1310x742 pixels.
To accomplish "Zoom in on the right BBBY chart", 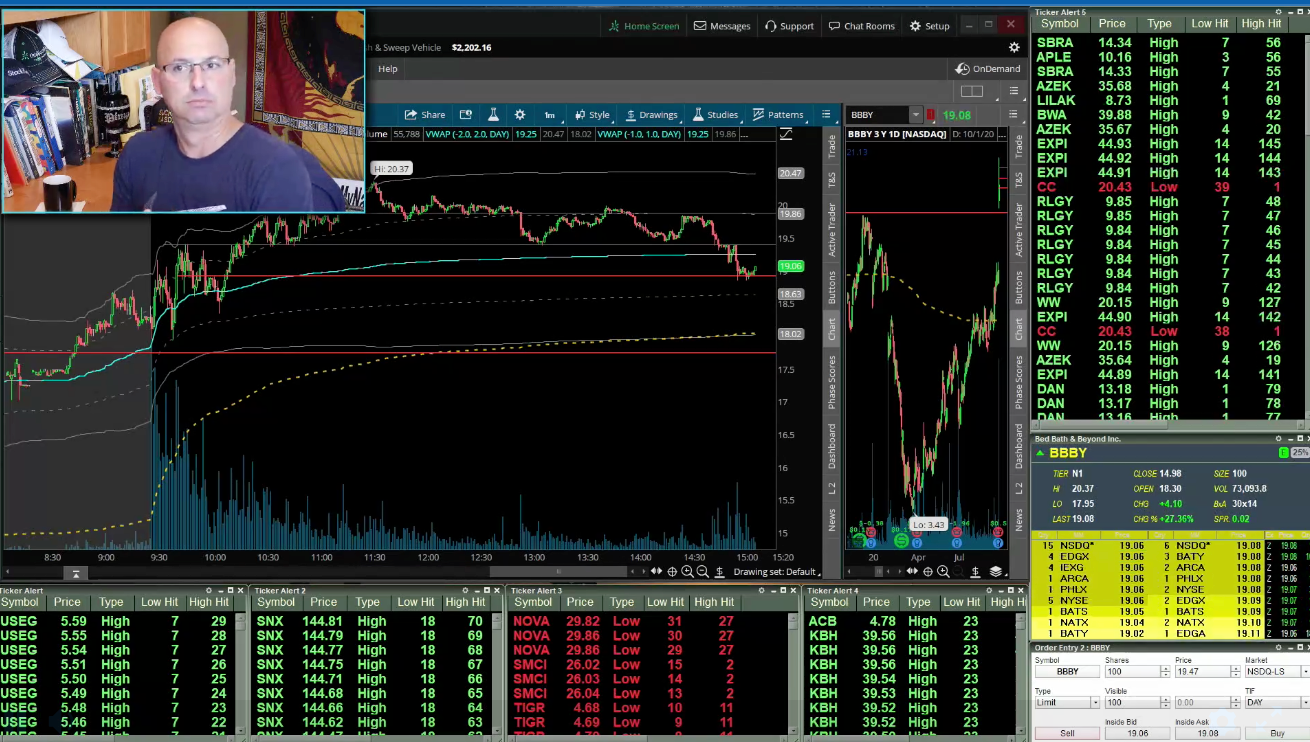I will 943,571.
